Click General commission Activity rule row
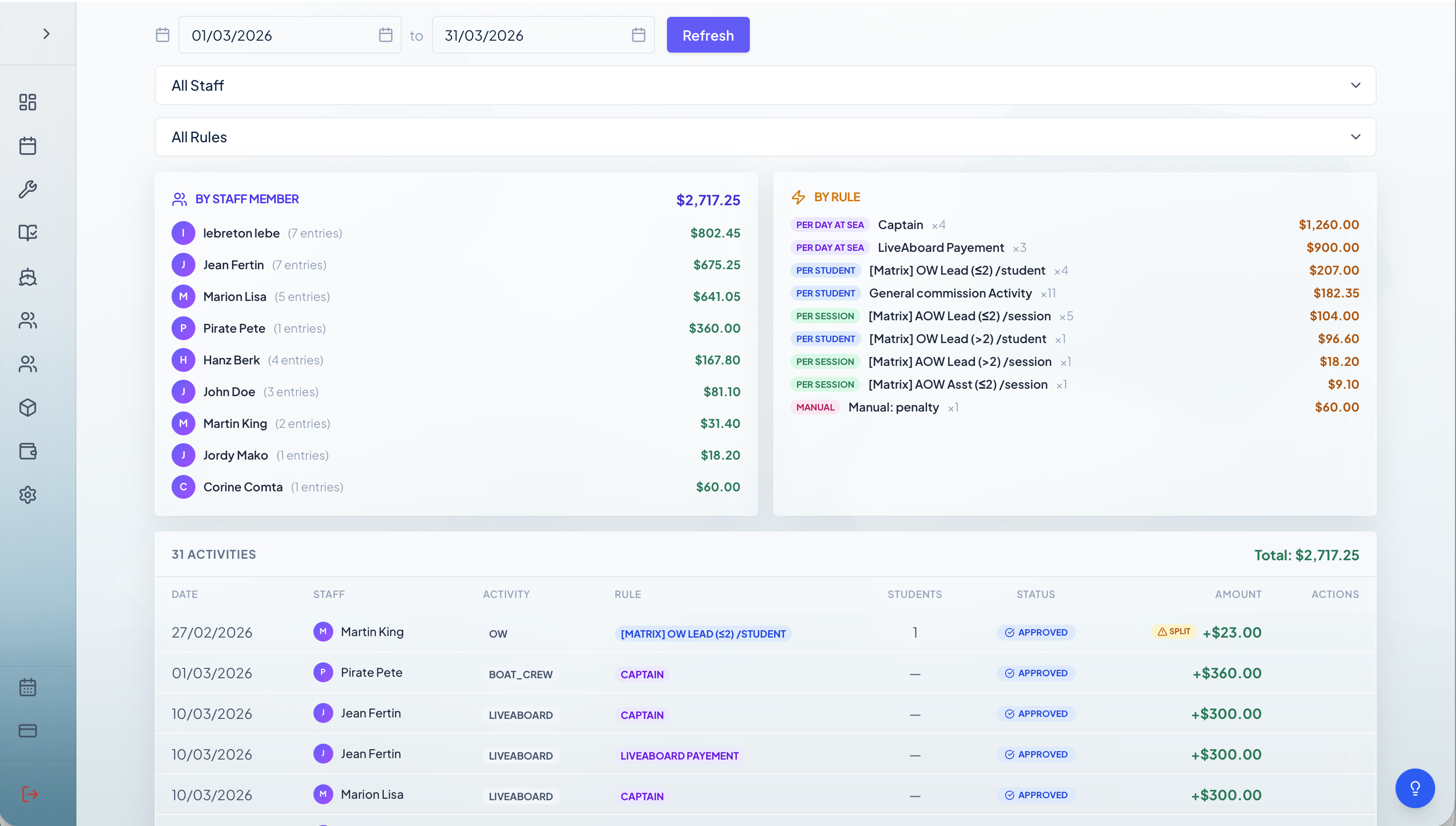1456x826 pixels. coord(1075,294)
